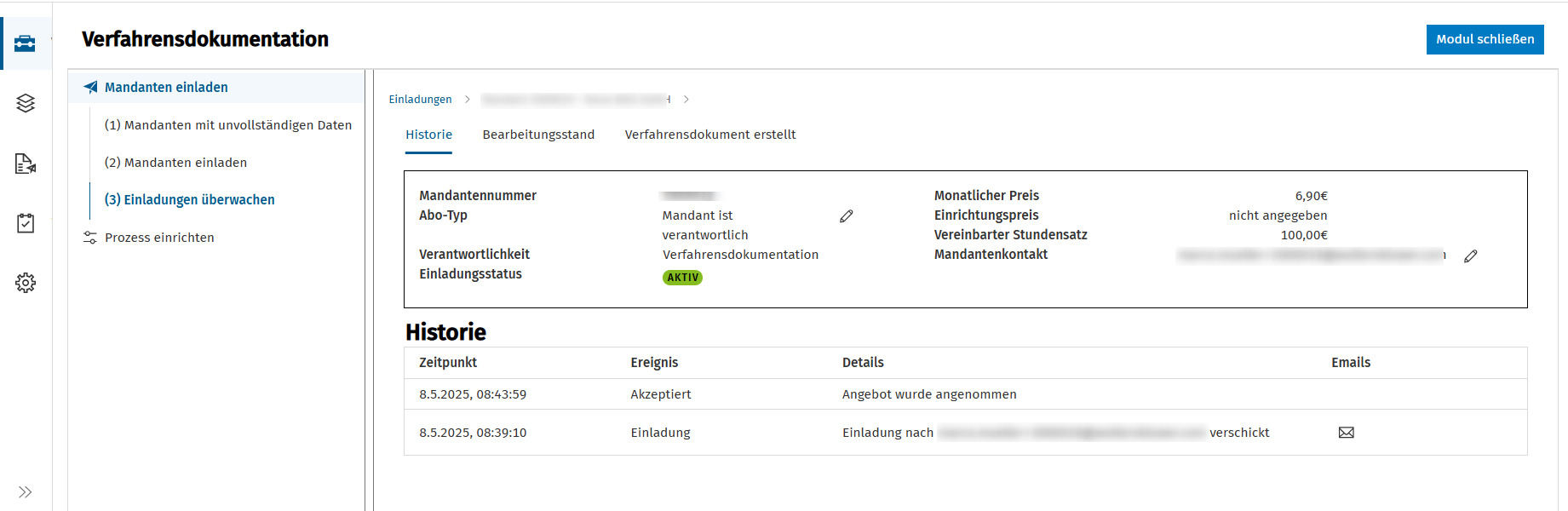Open (3) Einladungen überwachen

coord(189,199)
